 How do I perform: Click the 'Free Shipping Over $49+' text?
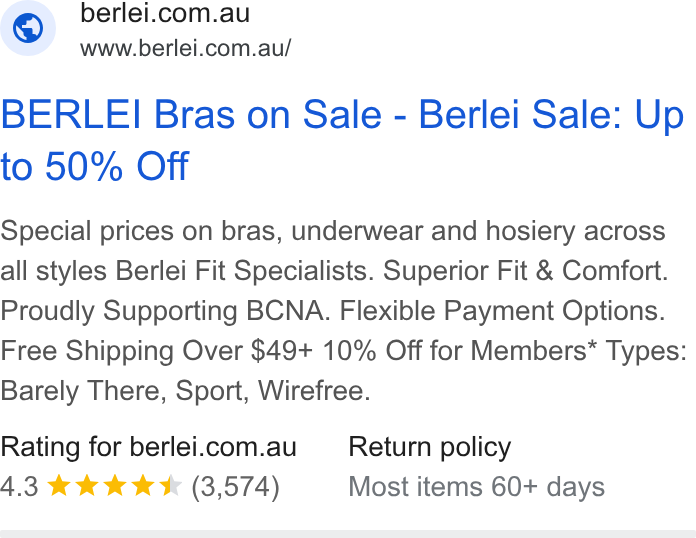tap(156, 351)
